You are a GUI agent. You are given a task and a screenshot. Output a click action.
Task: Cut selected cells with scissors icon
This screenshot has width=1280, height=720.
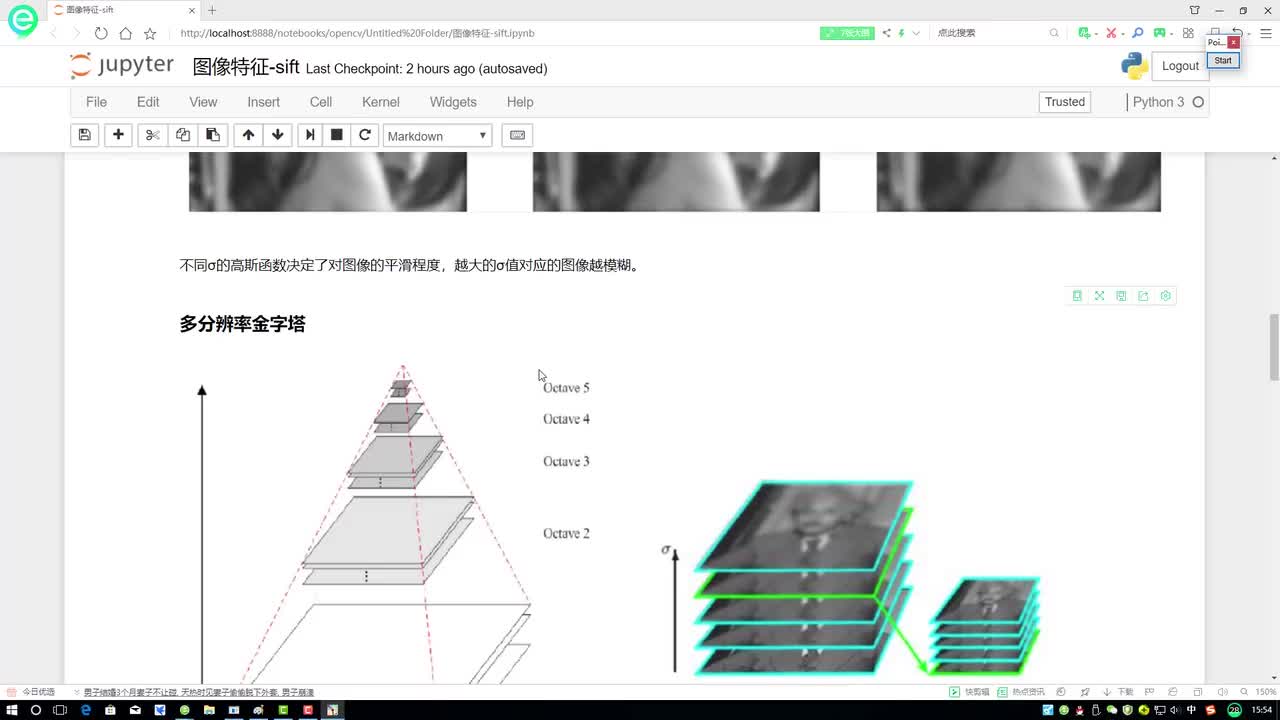152,135
